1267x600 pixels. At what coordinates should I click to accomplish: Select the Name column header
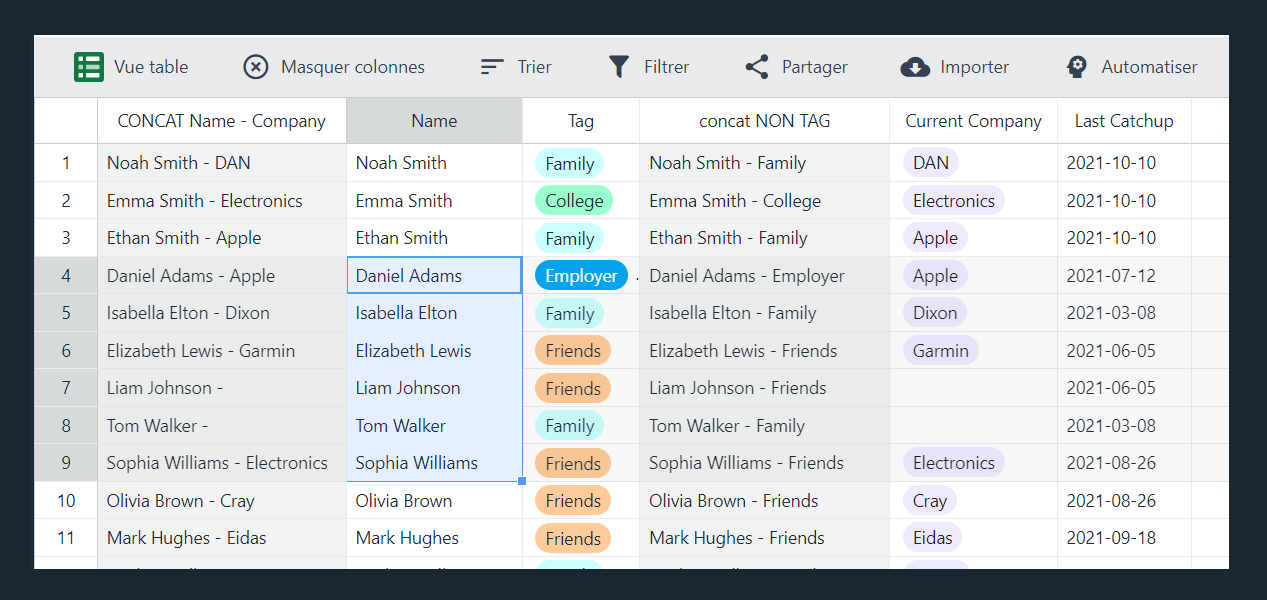point(434,121)
